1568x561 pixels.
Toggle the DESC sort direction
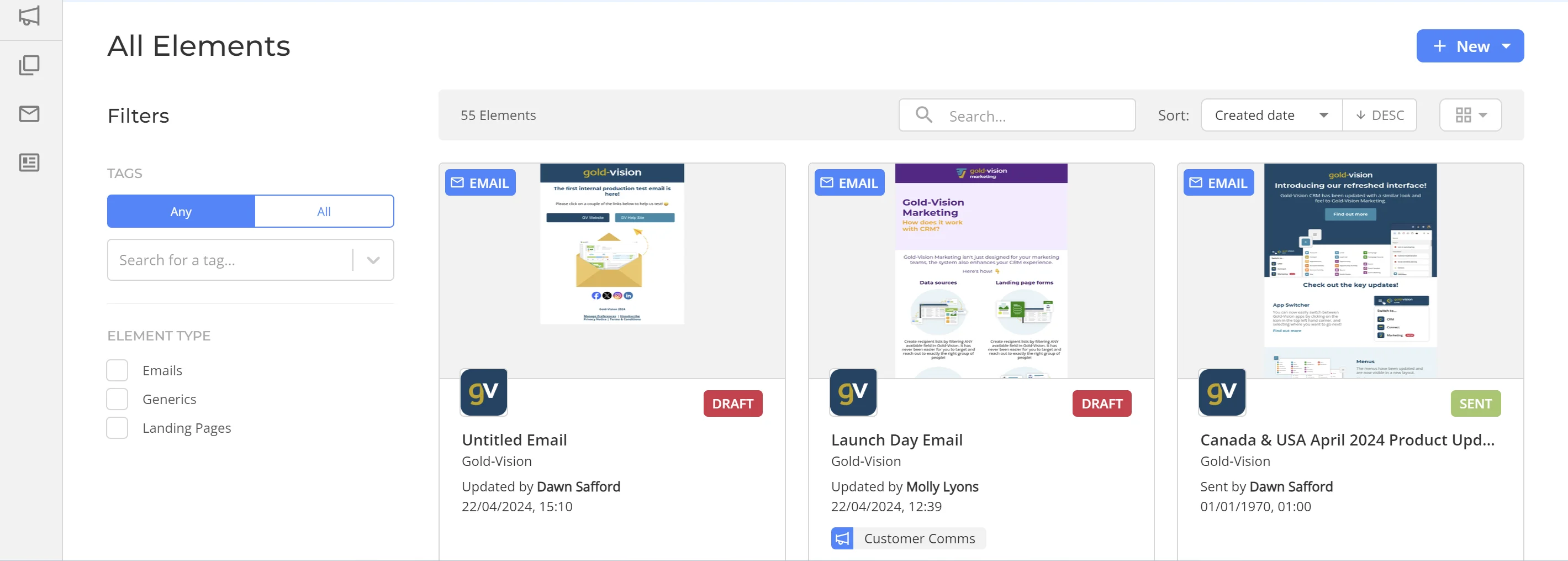point(1380,115)
